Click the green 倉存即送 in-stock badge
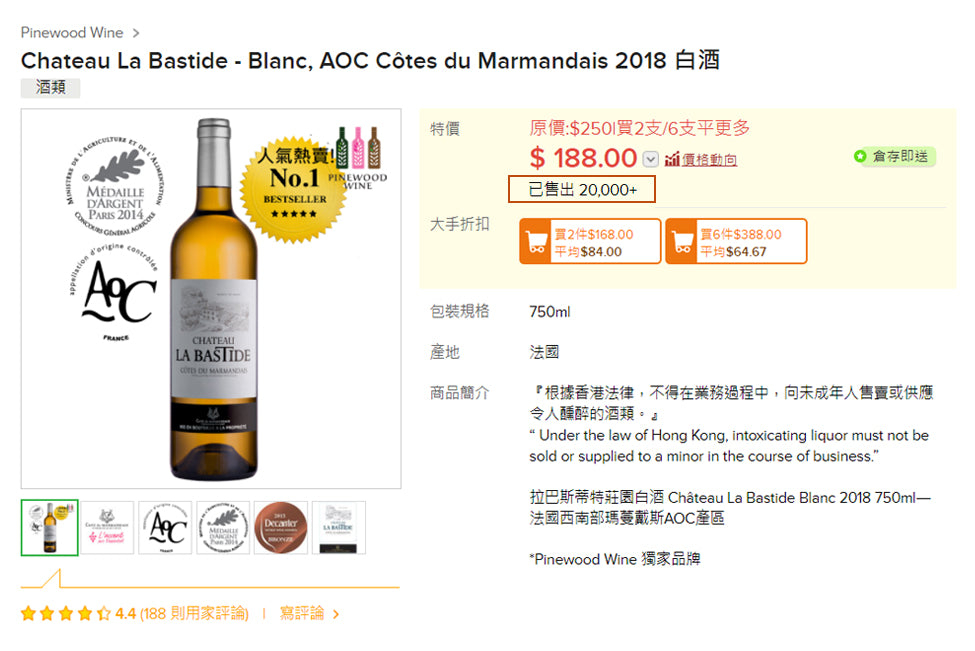975x651 pixels. point(893,157)
